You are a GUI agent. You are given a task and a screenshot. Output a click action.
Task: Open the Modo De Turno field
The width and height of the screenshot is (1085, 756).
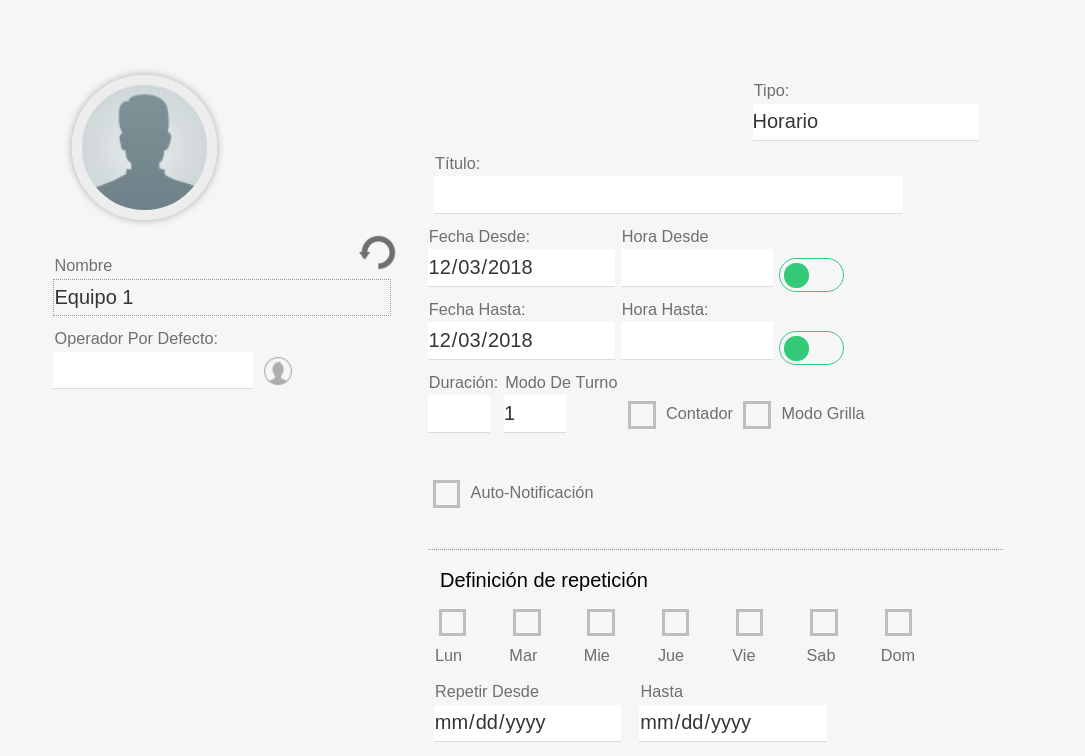(534, 414)
